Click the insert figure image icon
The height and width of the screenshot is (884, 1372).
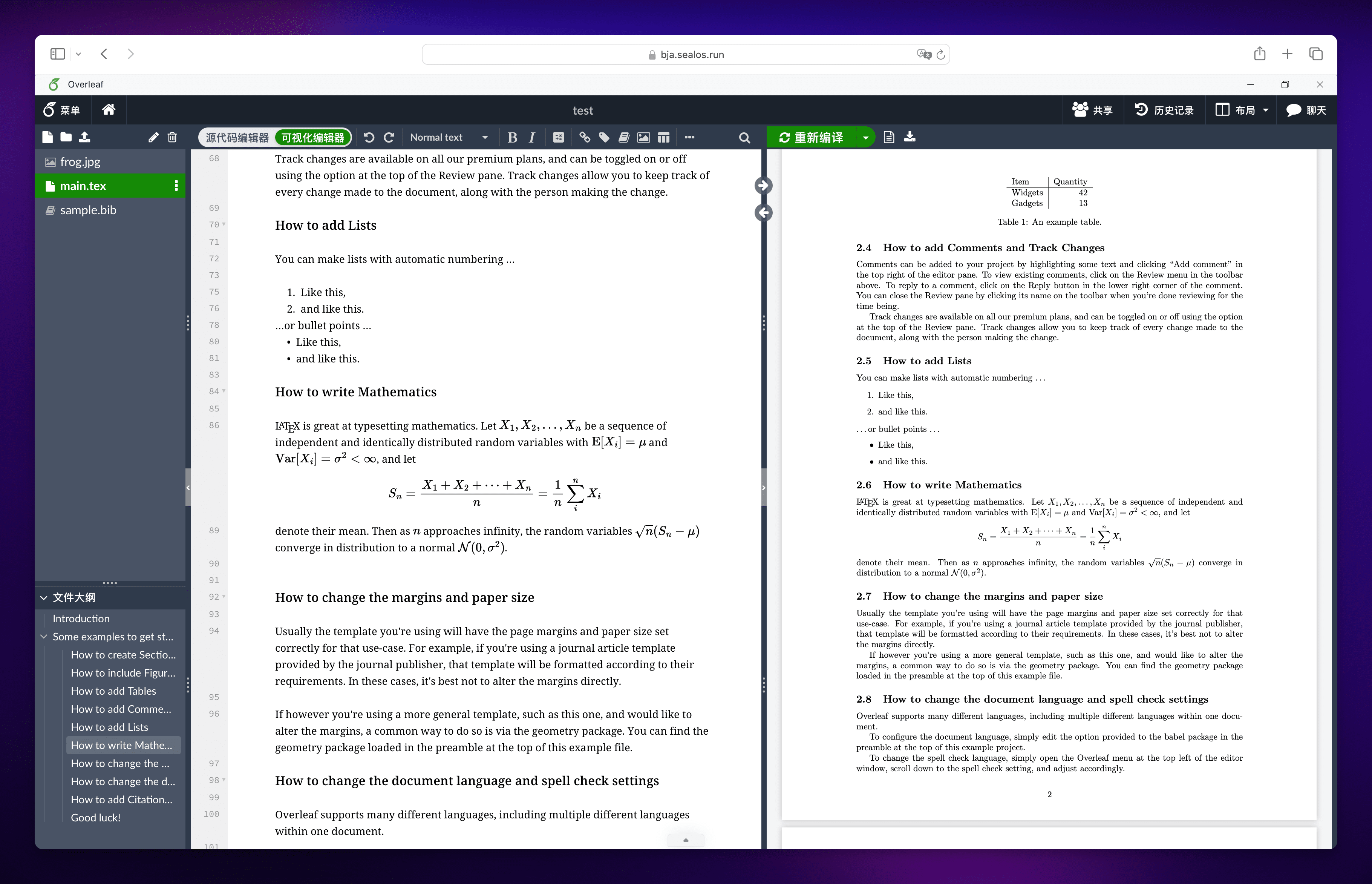[643, 137]
